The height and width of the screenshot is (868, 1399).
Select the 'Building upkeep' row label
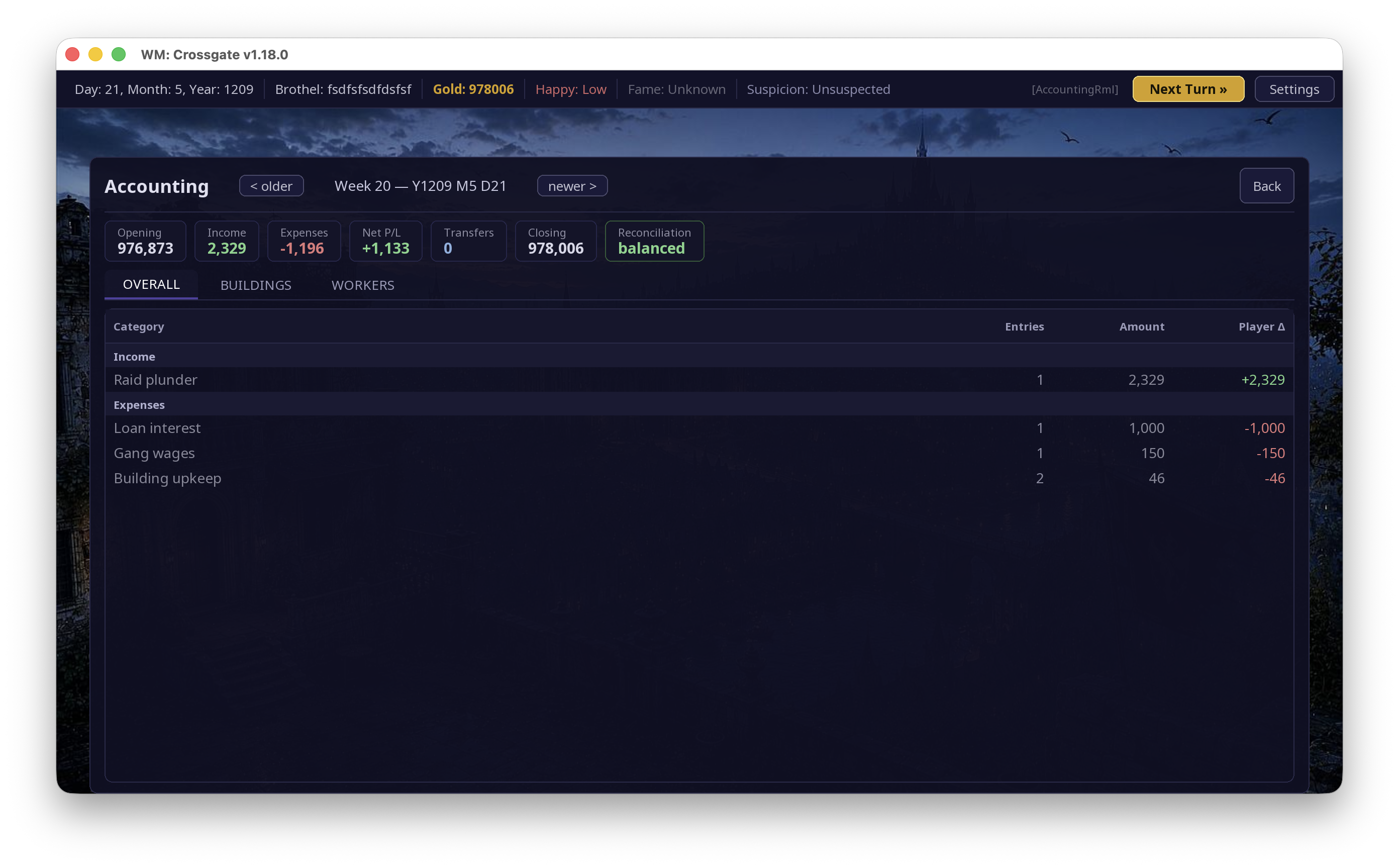[x=167, y=478]
